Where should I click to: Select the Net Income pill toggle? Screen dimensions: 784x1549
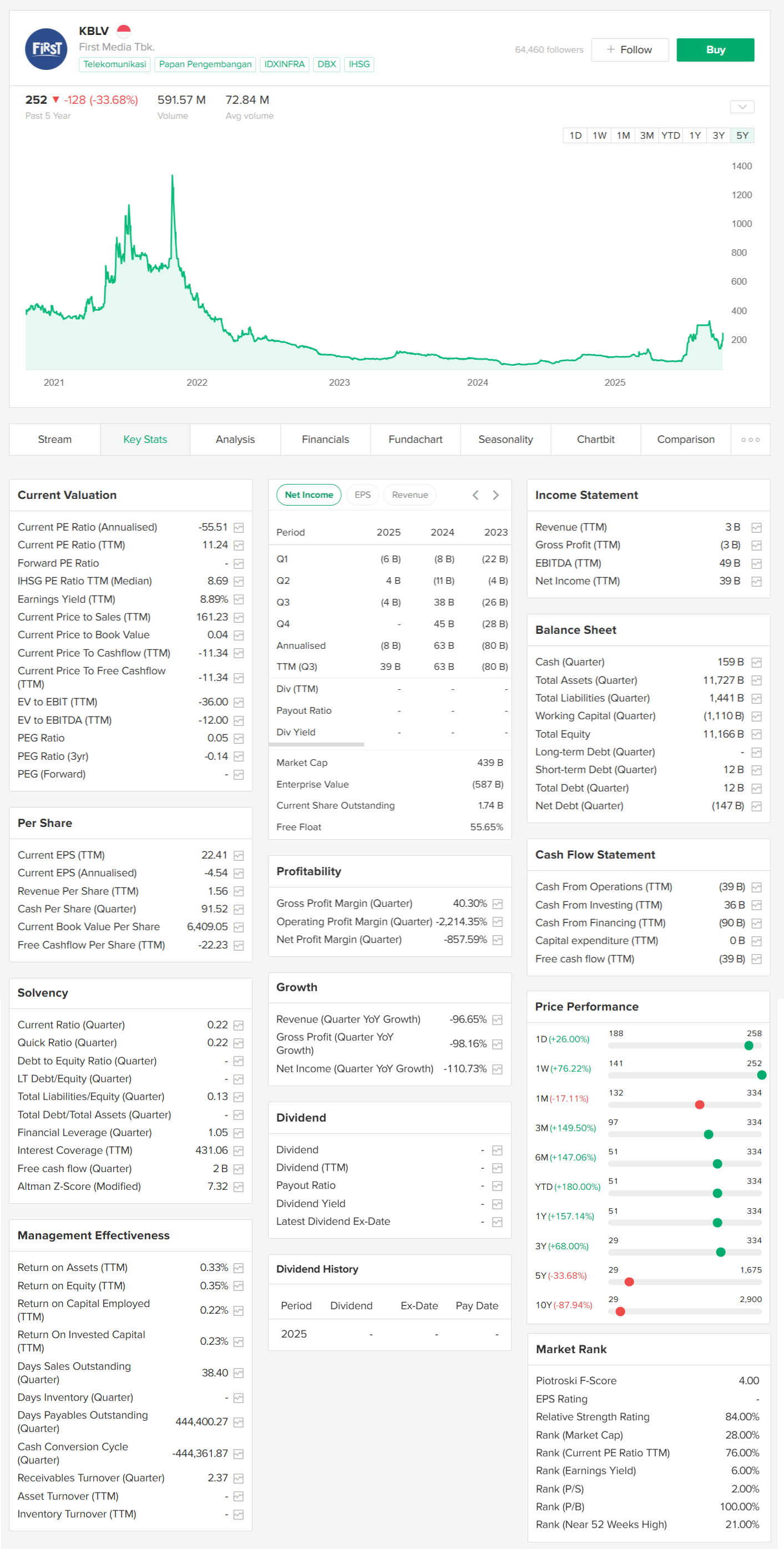(x=308, y=495)
